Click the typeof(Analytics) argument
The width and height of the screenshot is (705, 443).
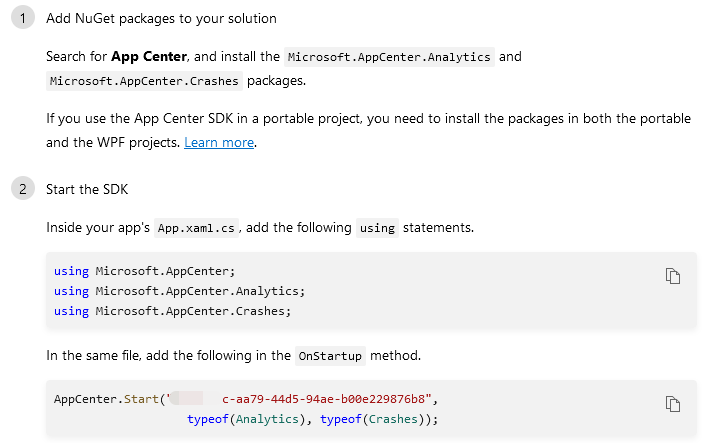246,419
